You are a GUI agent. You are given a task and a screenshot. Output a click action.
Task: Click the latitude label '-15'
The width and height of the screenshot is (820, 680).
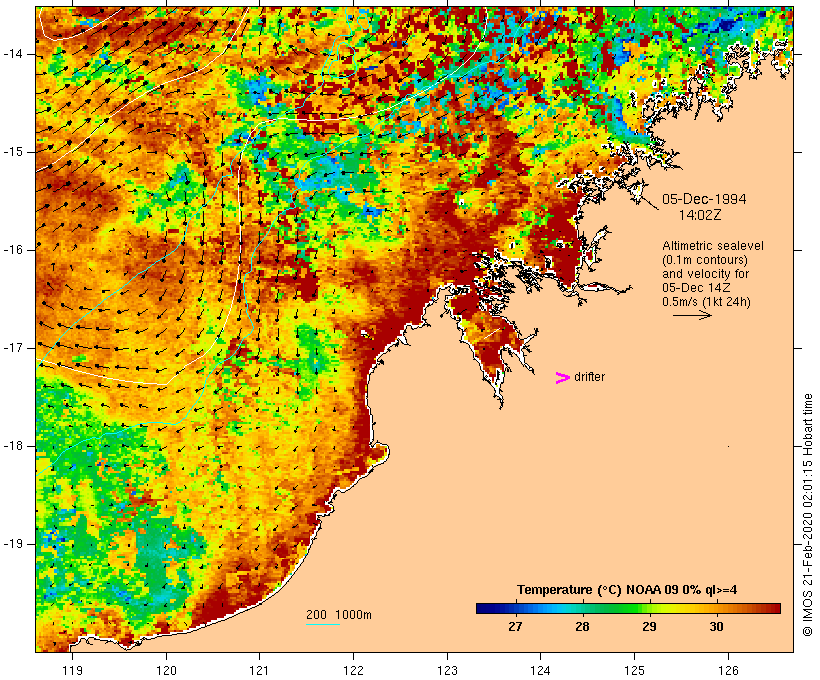coord(13,152)
